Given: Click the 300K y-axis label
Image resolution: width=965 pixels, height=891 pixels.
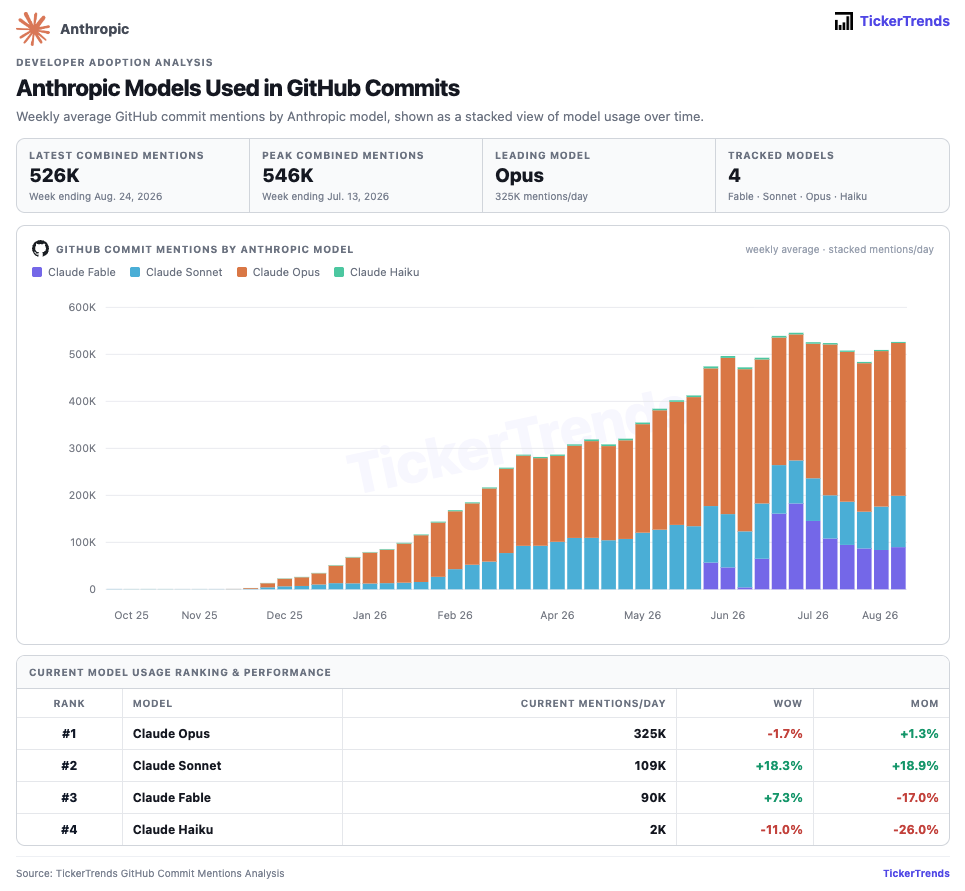Looking at the screenshot, I should [82, 448].
